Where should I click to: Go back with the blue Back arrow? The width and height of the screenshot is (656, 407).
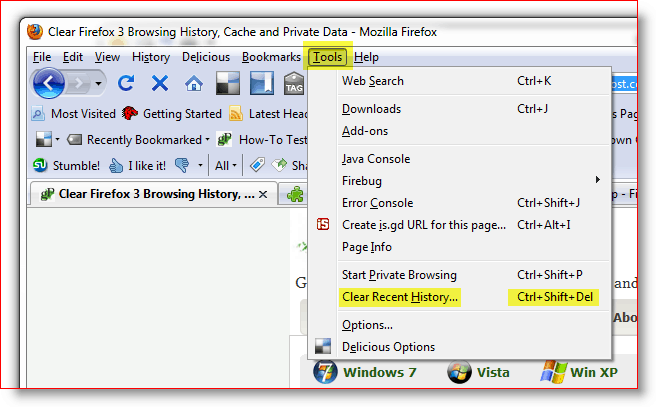coord(49,83)
